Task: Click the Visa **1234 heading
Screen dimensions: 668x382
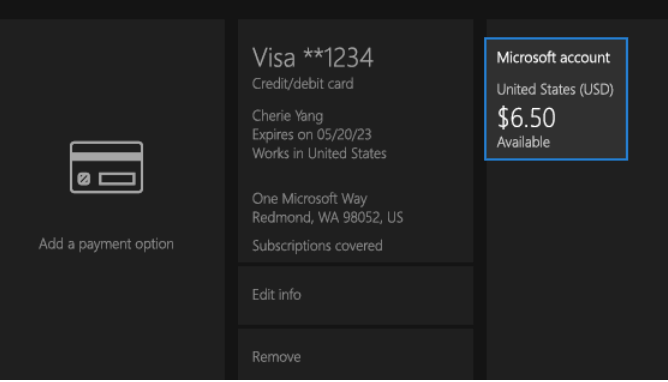Action: pyautogui.click(x=313, y=58)
